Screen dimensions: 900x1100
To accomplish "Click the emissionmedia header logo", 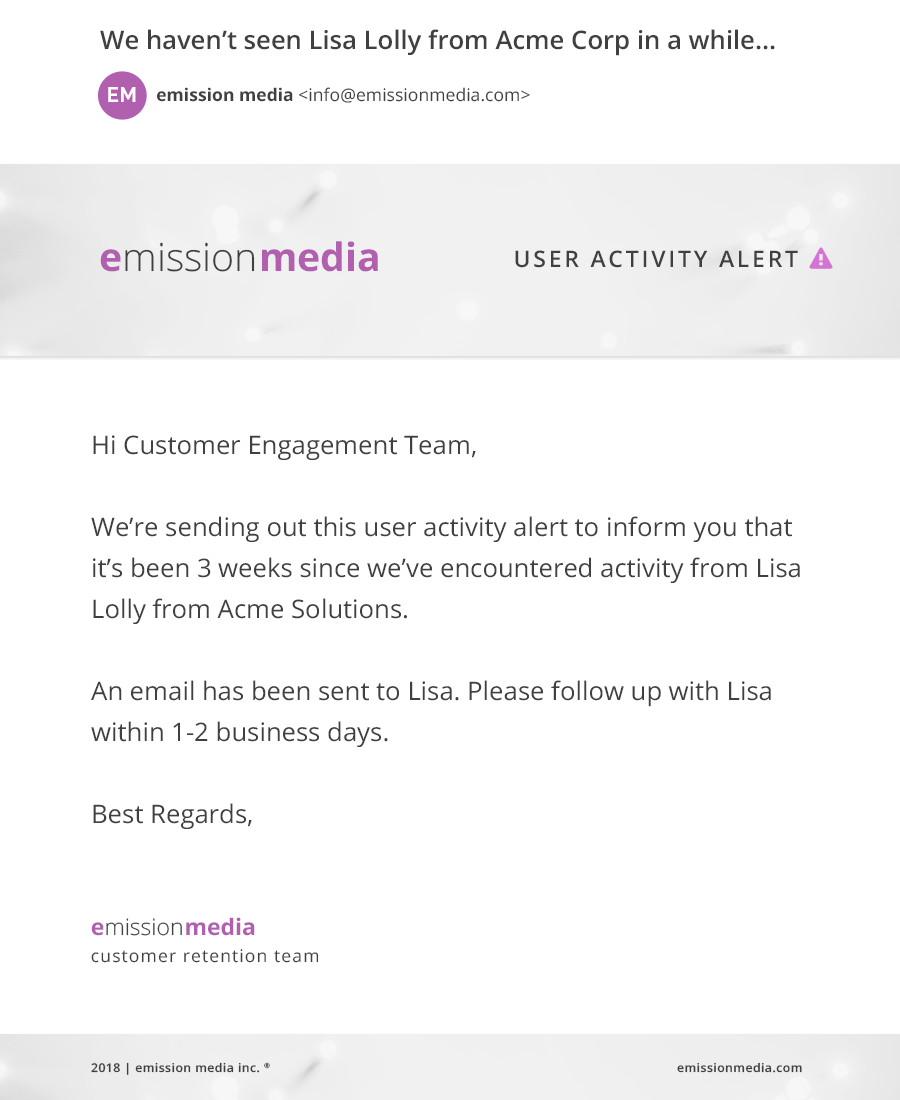I will coord(240,257).
